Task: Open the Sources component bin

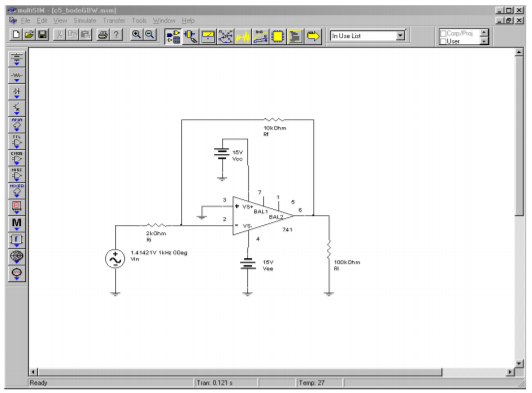Action: click(17, 59)
